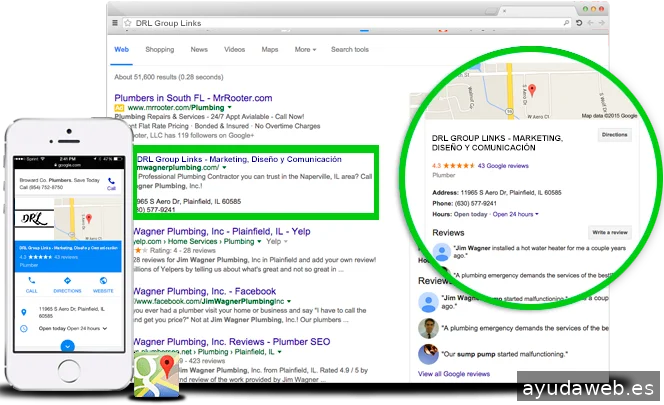Select the Maps search tab
This screenshot has width=664, height=405.
pos(270,49)
